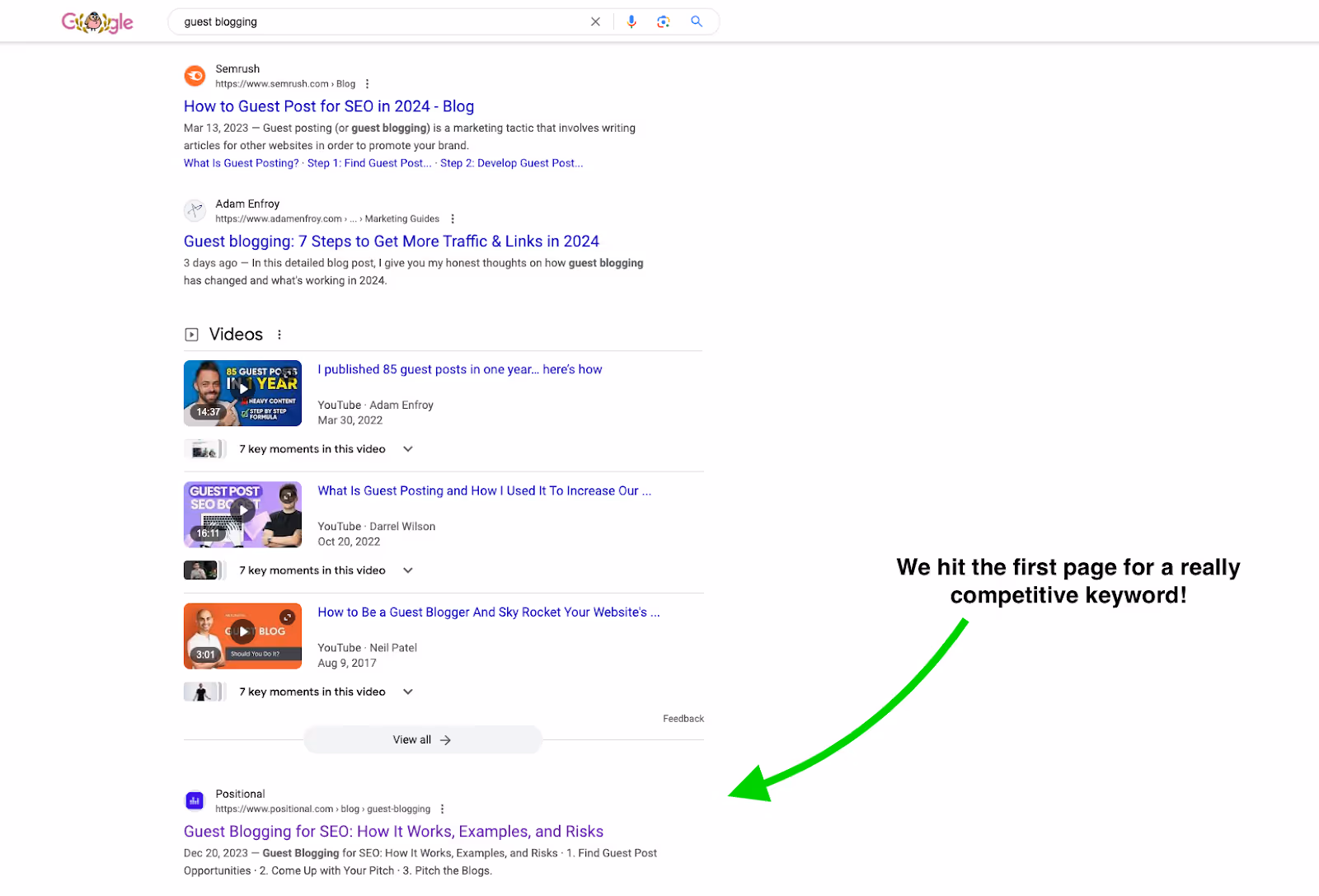Open 'Guest blogging: 7 Steps' result
1319x896 pixels.
(392, 242)
